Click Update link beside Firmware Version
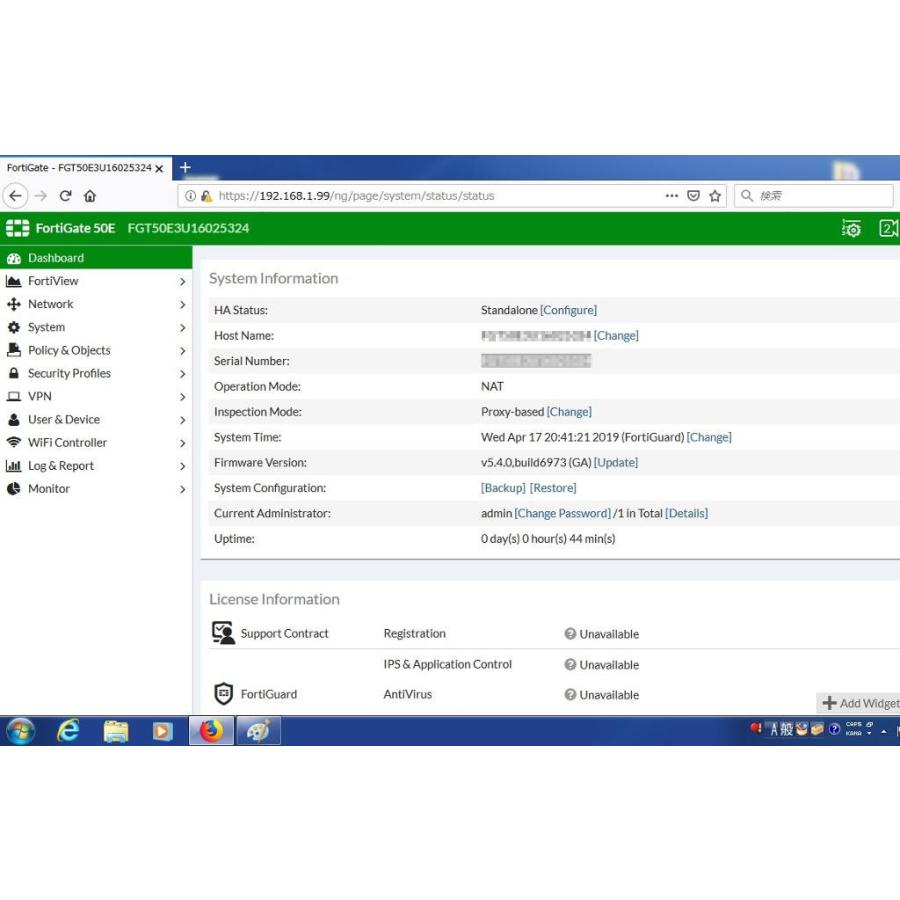Viewport: 900px width, 900px height. tap(615, 463)
